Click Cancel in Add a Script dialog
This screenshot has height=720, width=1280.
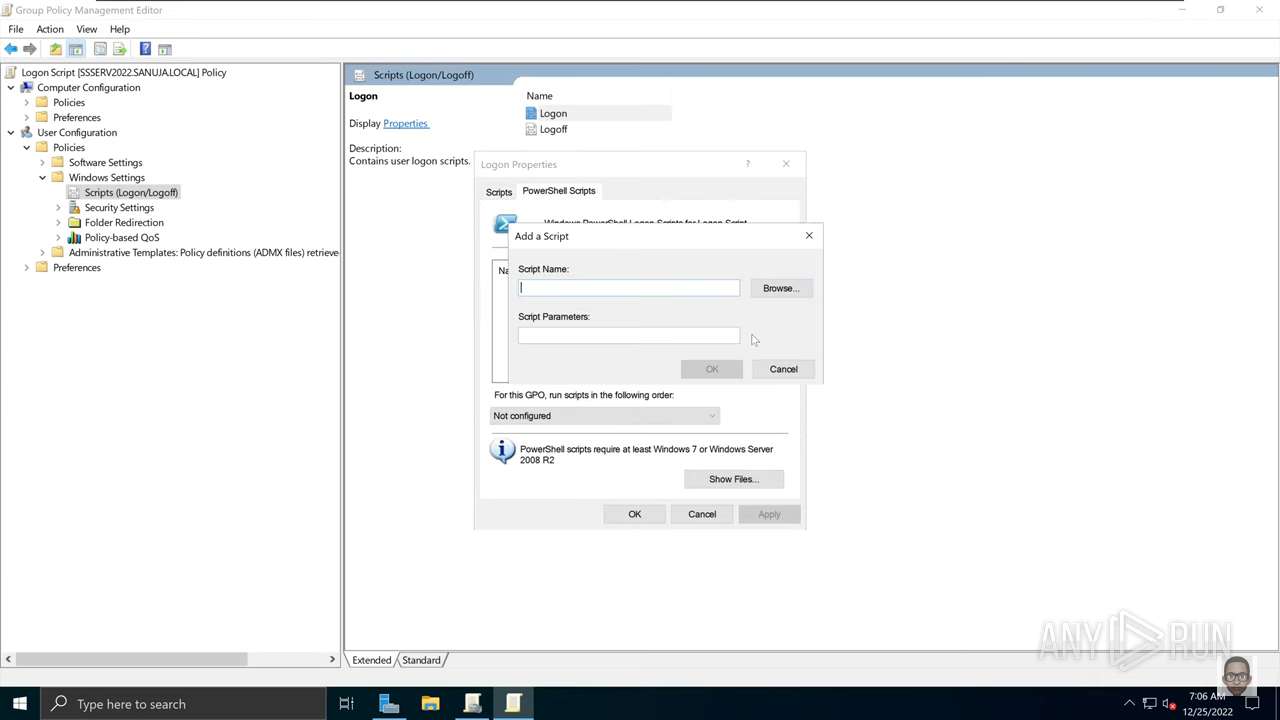coord(783,369)
